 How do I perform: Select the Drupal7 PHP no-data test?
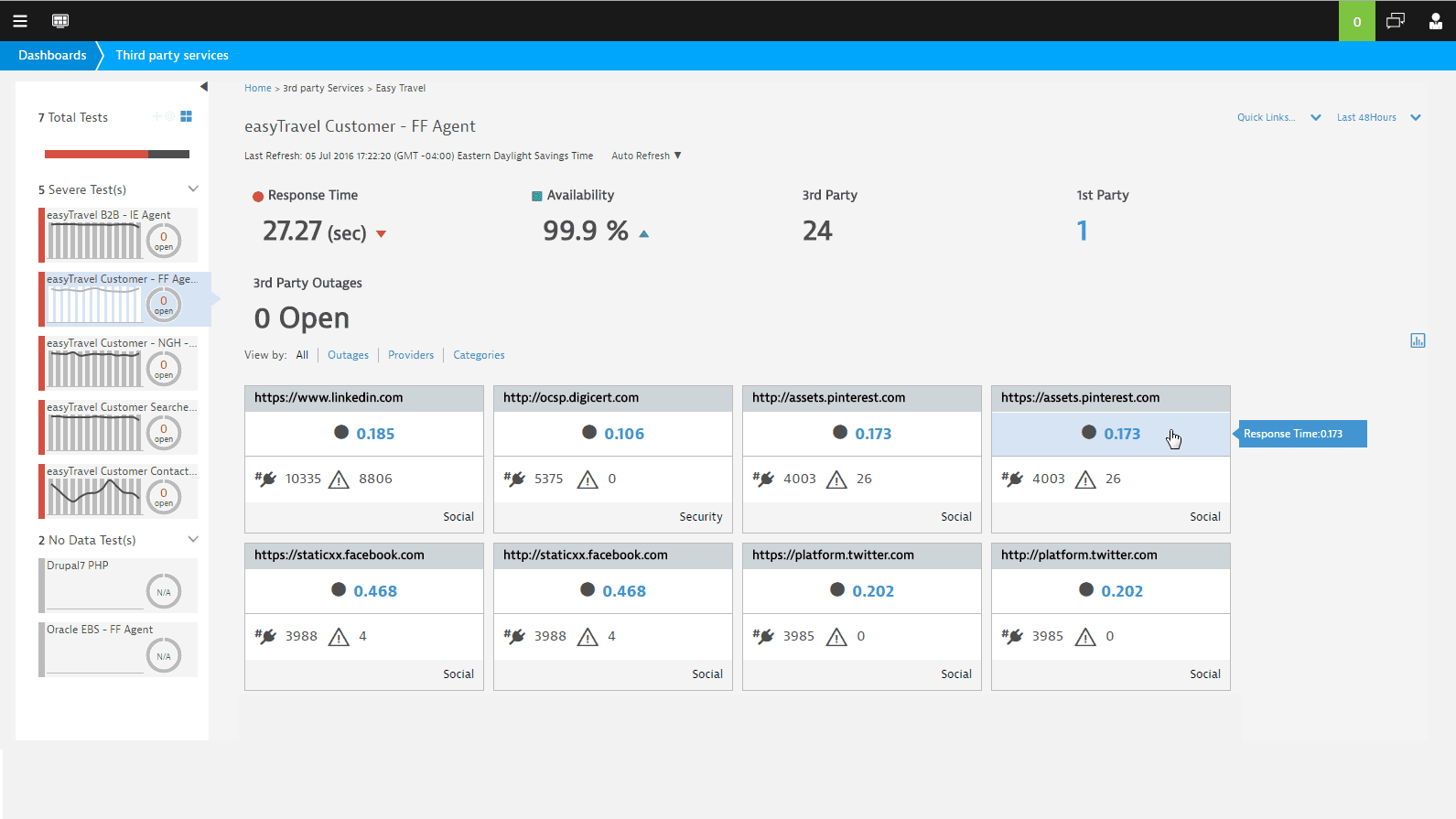click(118, 586)
